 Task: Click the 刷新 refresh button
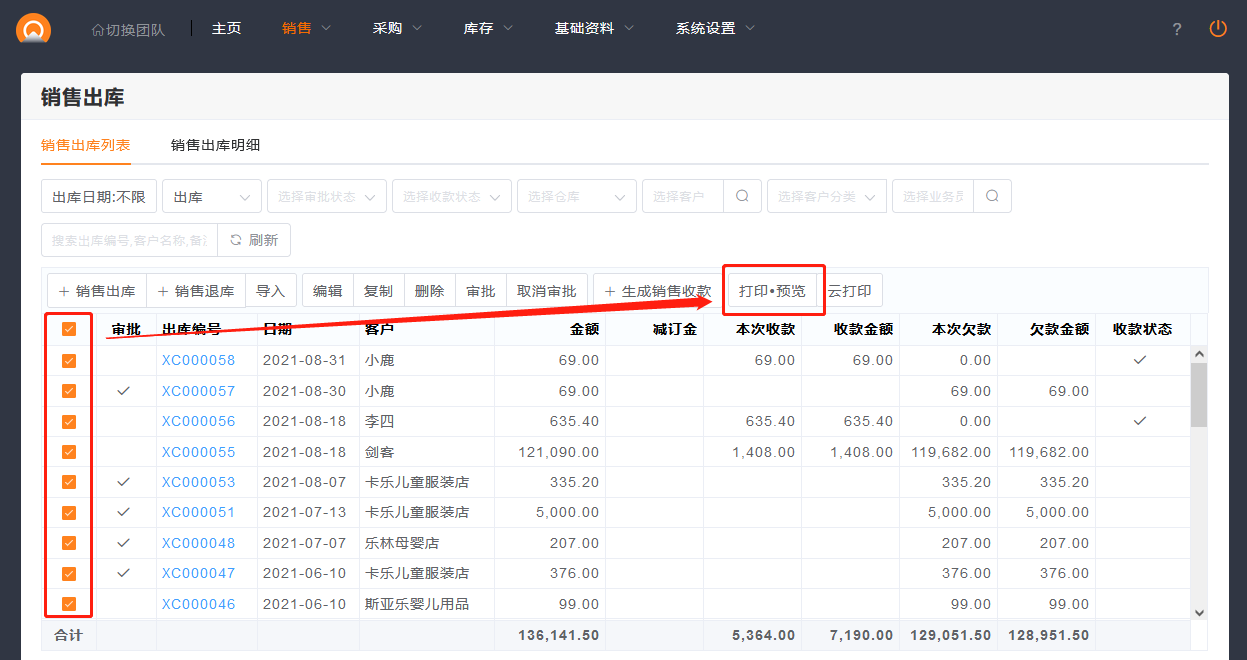tap(254, 240)
